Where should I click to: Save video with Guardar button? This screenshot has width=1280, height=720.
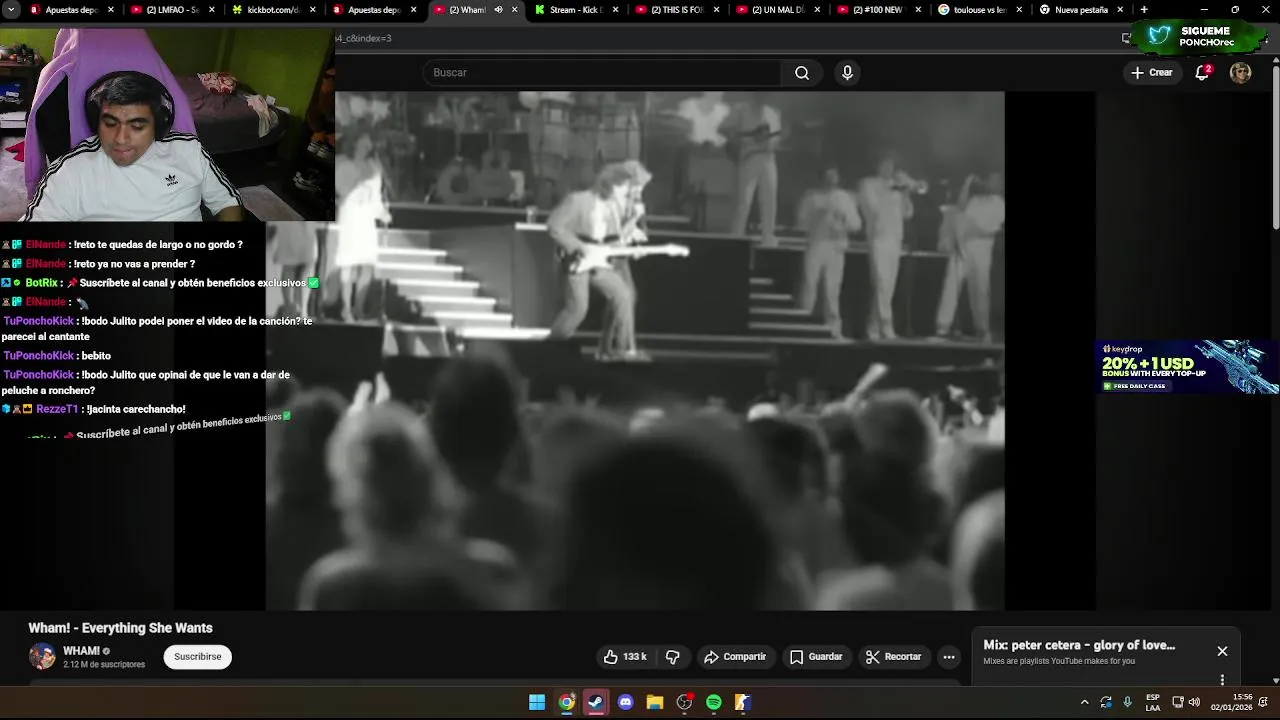(x=816, y=657)
